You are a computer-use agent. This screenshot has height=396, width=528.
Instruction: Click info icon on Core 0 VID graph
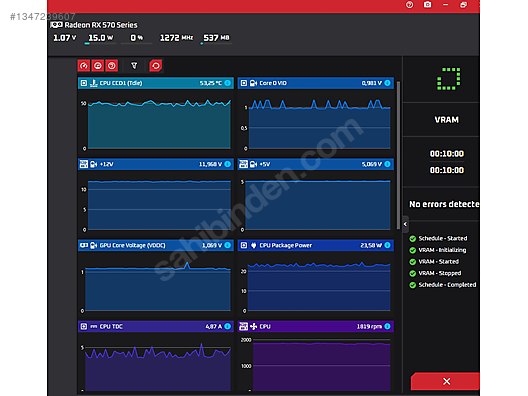pos(388,83)
